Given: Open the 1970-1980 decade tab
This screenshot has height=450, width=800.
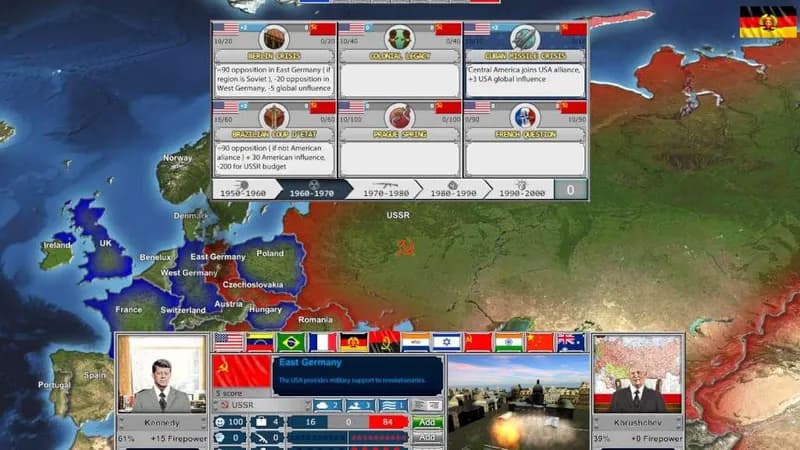Looking at the screenshot, I should (386, 189).
